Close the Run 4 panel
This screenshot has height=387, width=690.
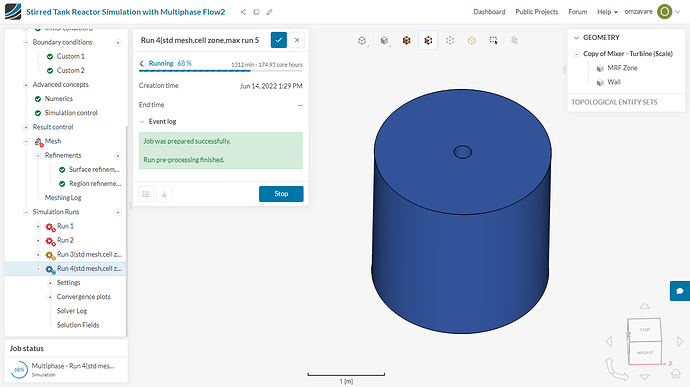297,40
